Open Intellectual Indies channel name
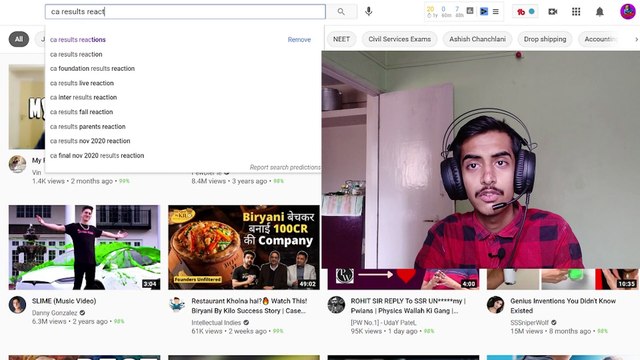The image size is (640, 360). tap(216, 322)
